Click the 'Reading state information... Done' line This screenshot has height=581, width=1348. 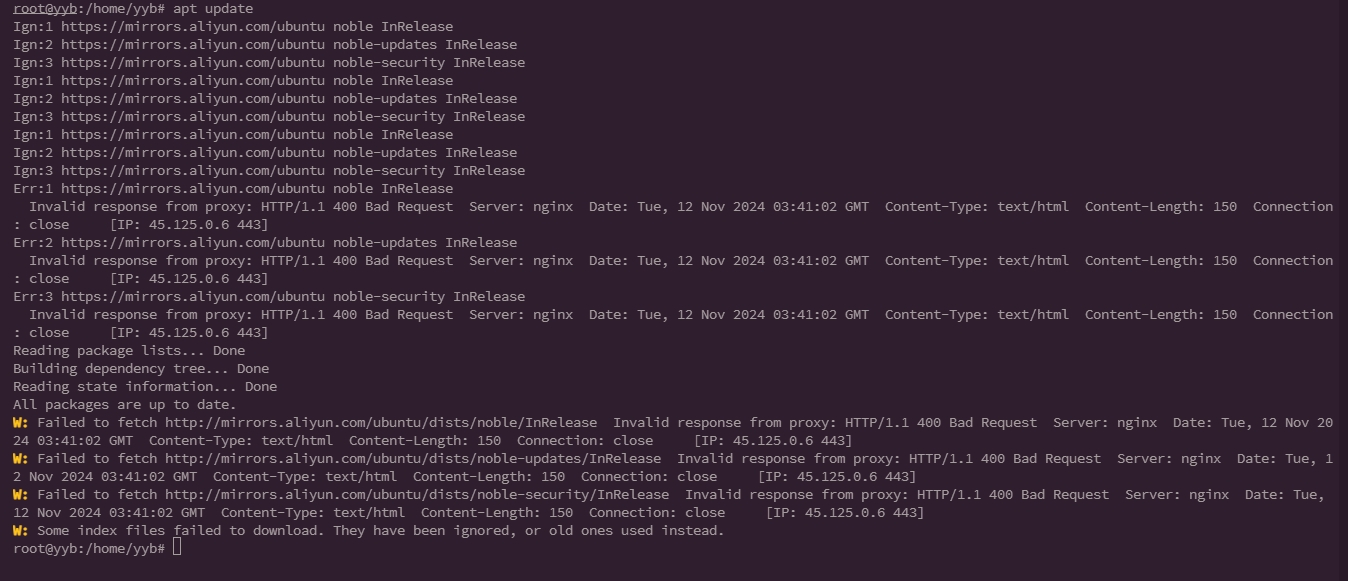145,386
